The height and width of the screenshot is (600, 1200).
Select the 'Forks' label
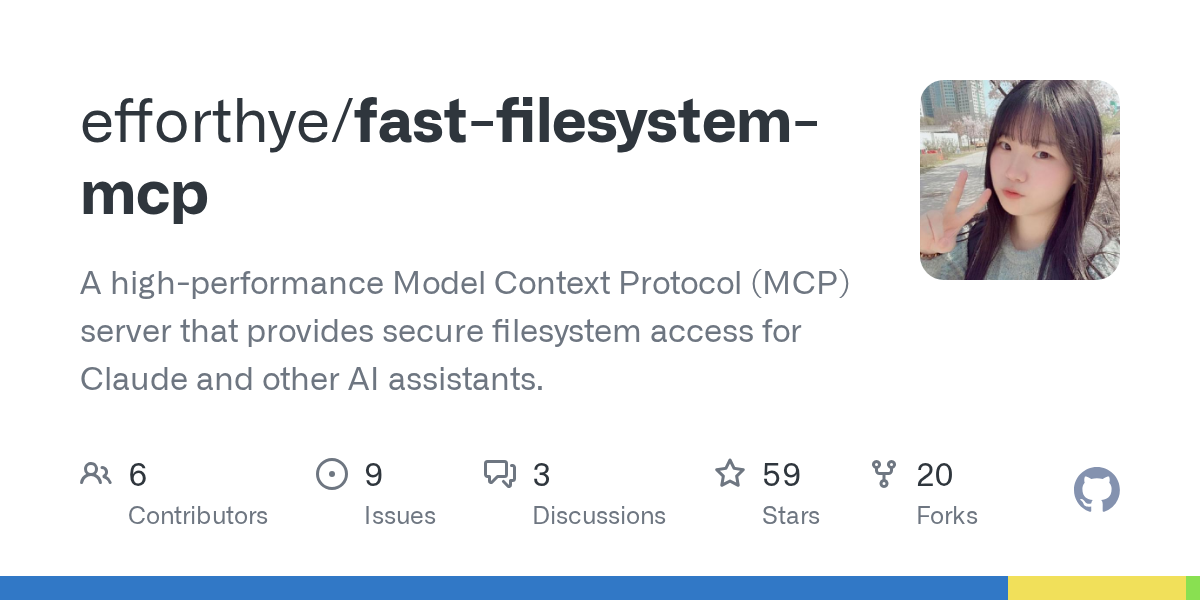pos(947,516)
